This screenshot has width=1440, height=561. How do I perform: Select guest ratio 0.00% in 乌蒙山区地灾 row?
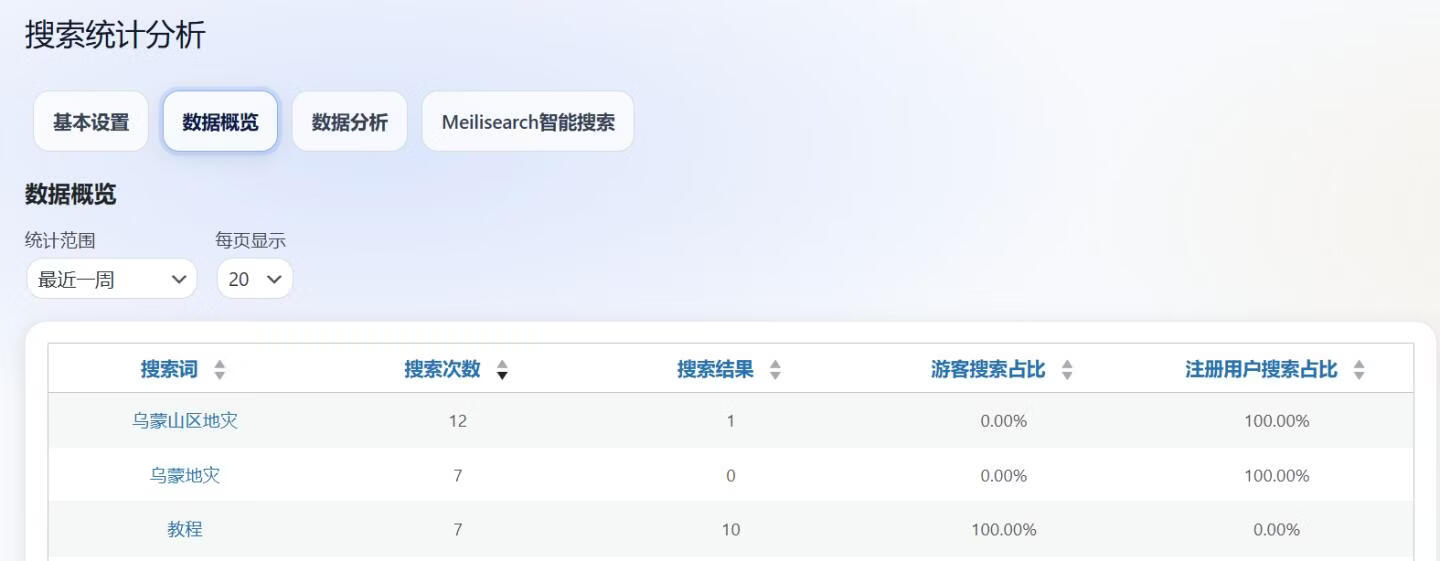[1004, 421]
